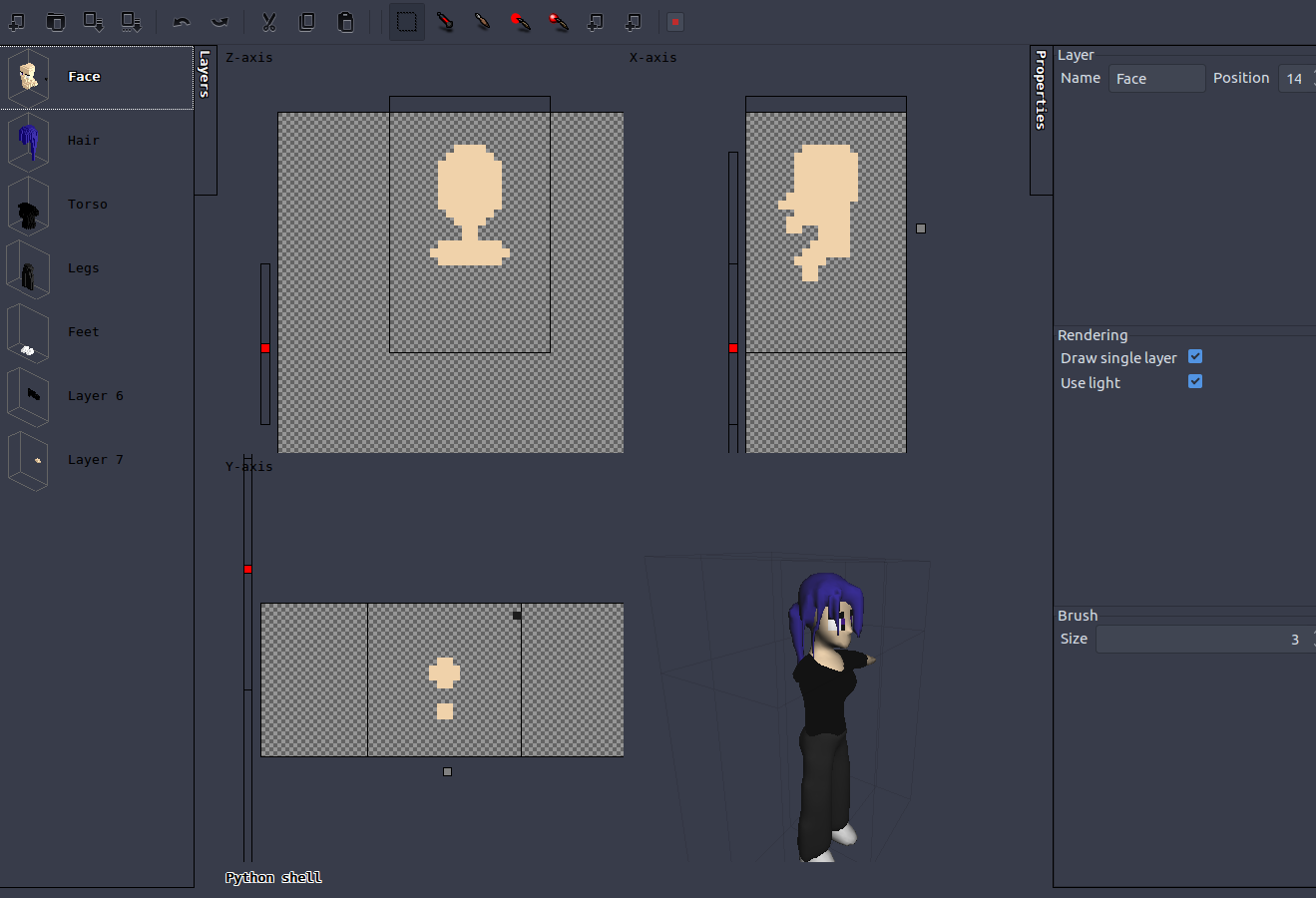
Task: Click the face profile in X-axis view
Action: click(x=820, y=212)
